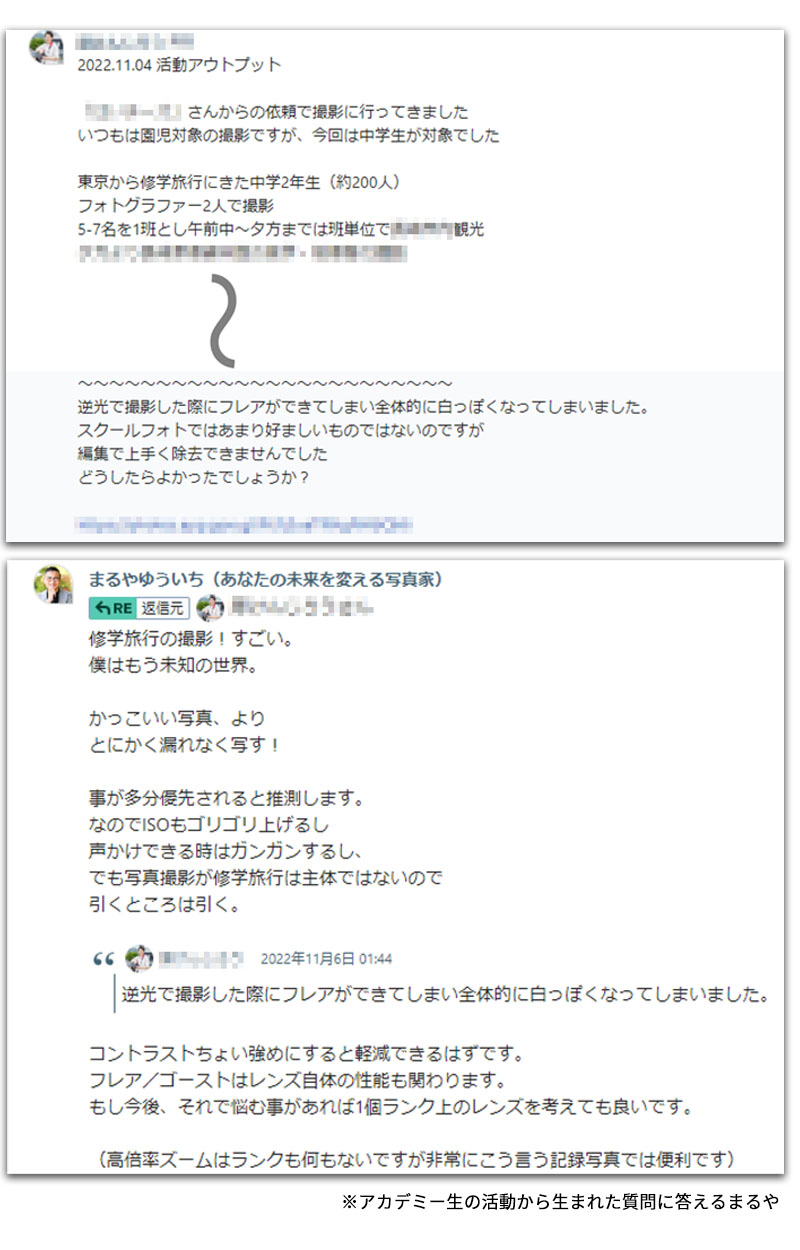Image resolution: width=800 pixels, height=1250 pixels.
Task: Click the first poster's avatar at top
Action: (x=46, y=47)
